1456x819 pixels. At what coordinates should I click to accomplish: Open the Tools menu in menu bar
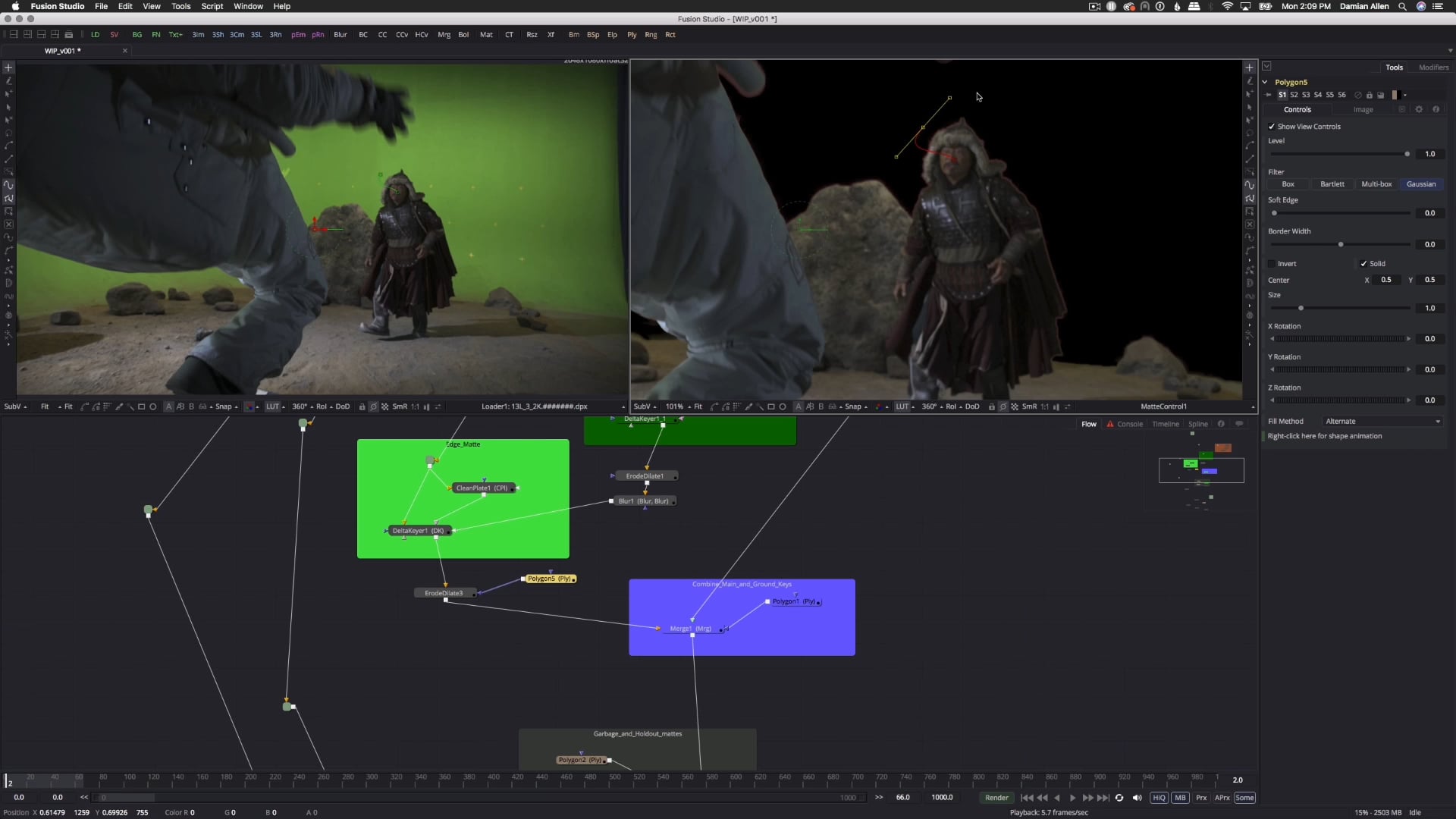(180, 6)
